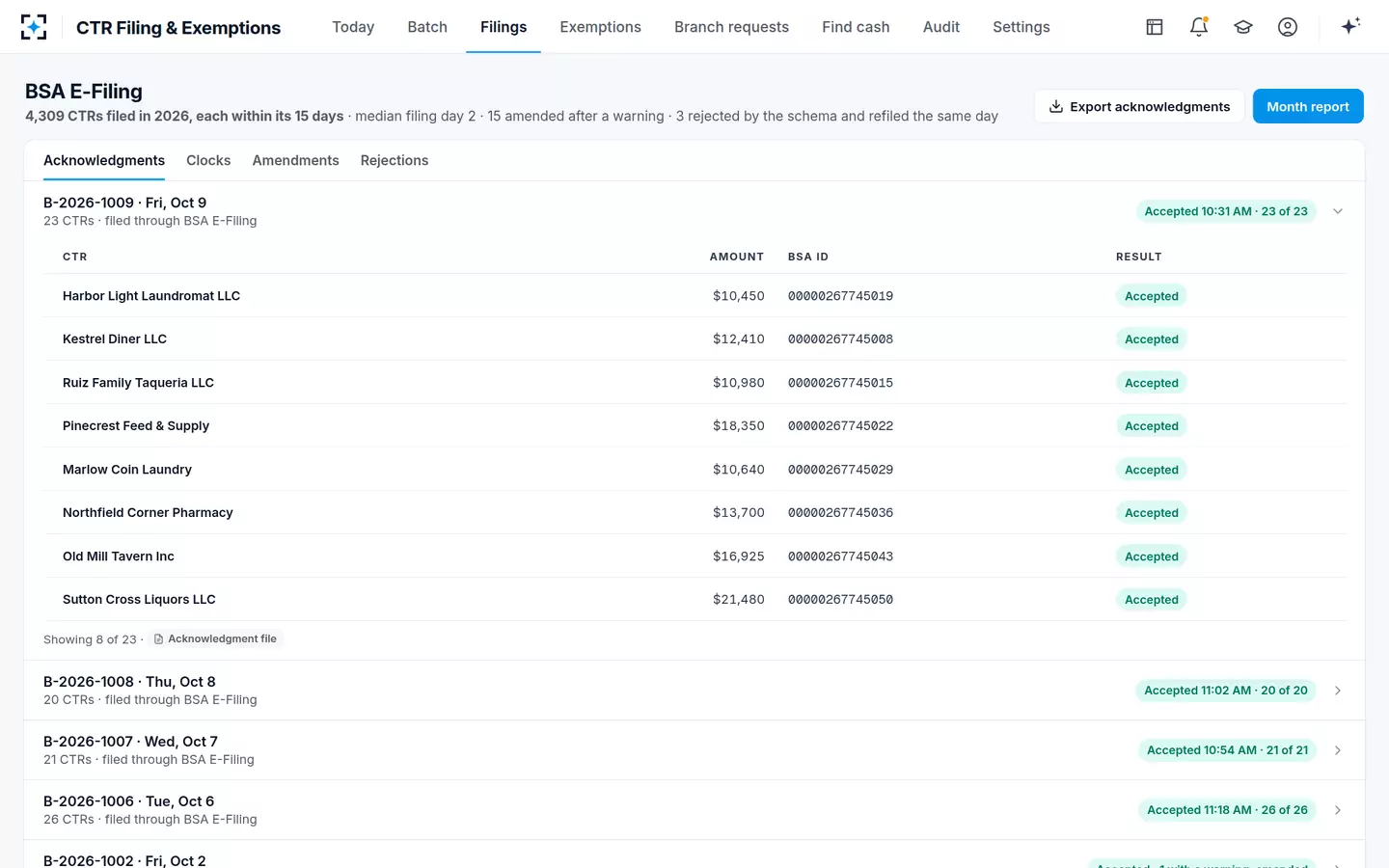
Task: Select Marlow Coin Laundry
Action: pos(127,470)
